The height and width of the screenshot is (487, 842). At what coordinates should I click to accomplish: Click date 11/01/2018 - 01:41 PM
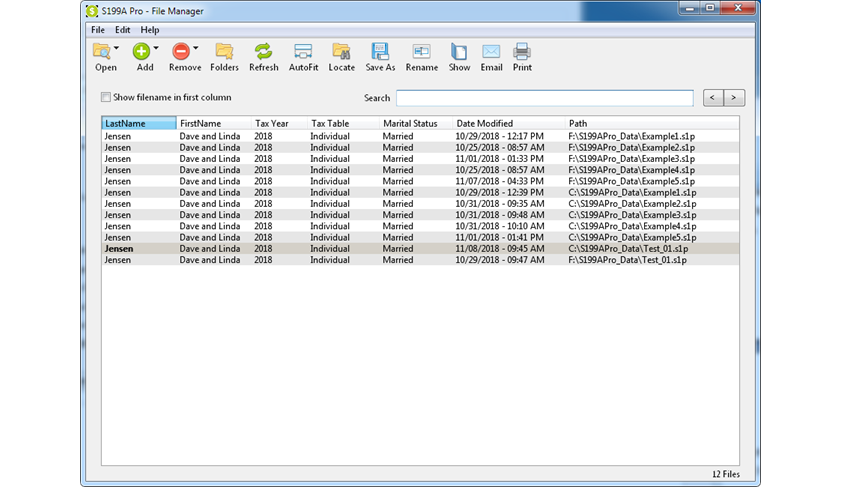pyautogui.click(x=499, y=238)
